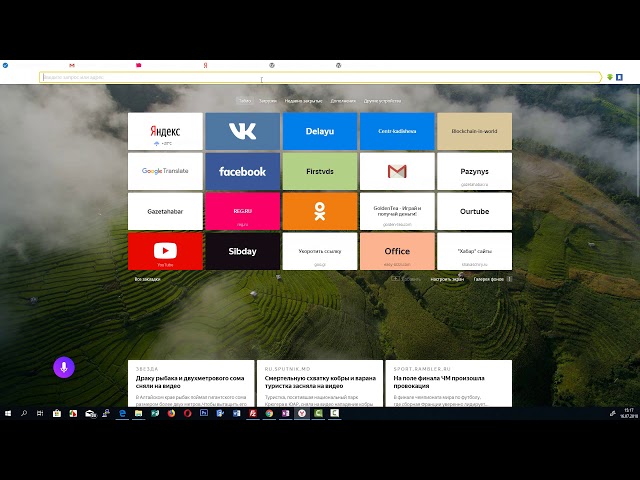This screenshot has height=480, width=640.
Task: Click the green download arrow icon
Action: click(610, 77)
